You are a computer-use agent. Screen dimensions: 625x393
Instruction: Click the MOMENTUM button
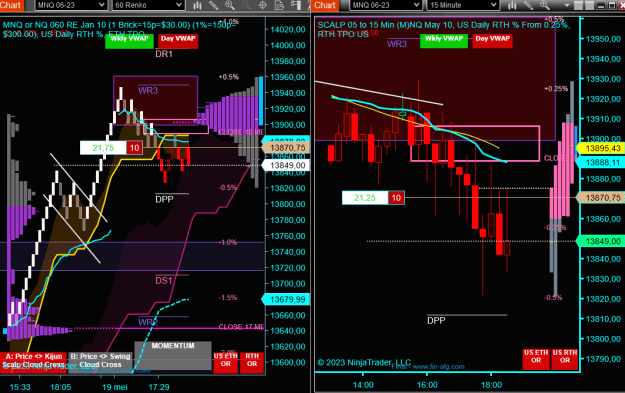pyautogui.click(x=173, y=355)
